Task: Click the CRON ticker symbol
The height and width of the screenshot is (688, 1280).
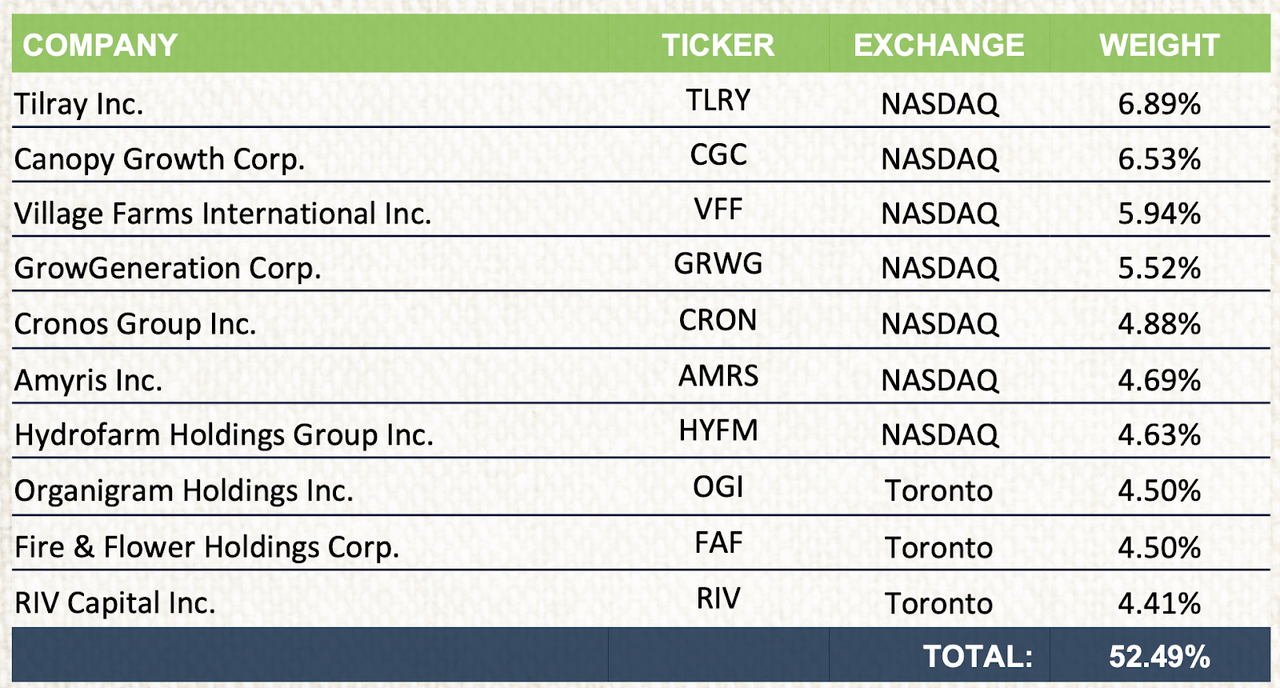Action: (x=717, y=320)
